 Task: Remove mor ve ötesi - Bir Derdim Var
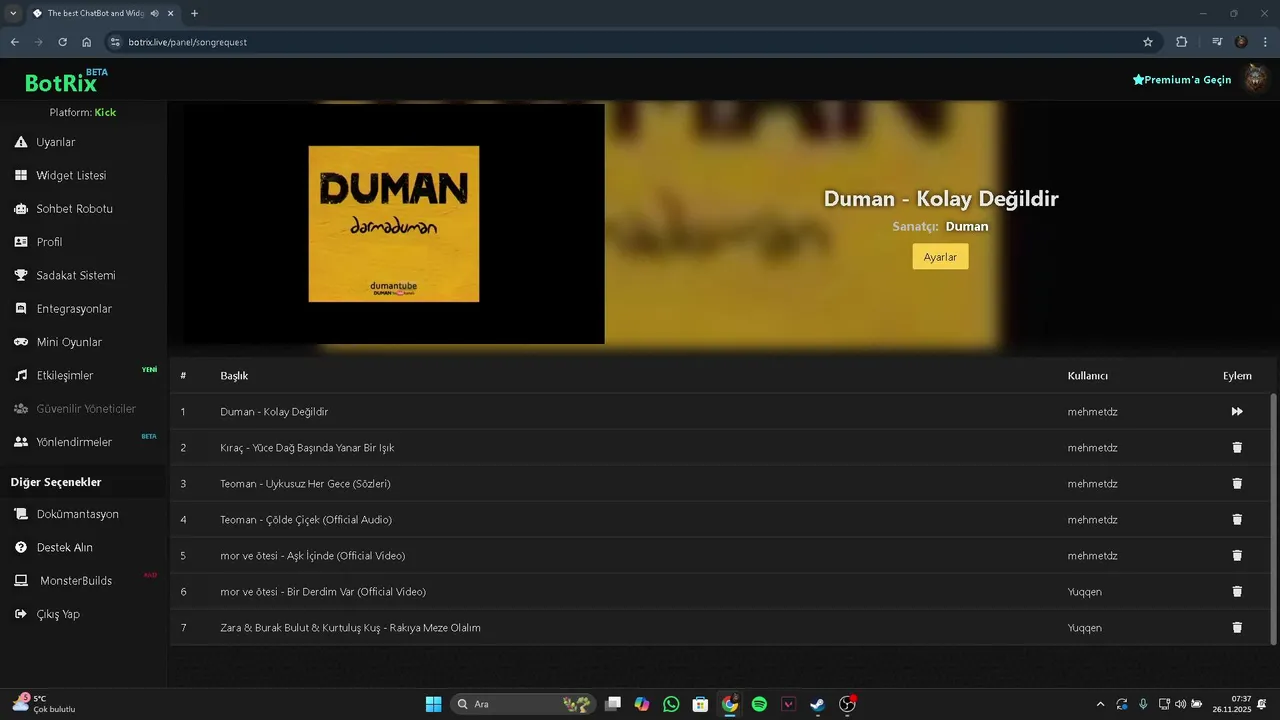pos(1237,592)
